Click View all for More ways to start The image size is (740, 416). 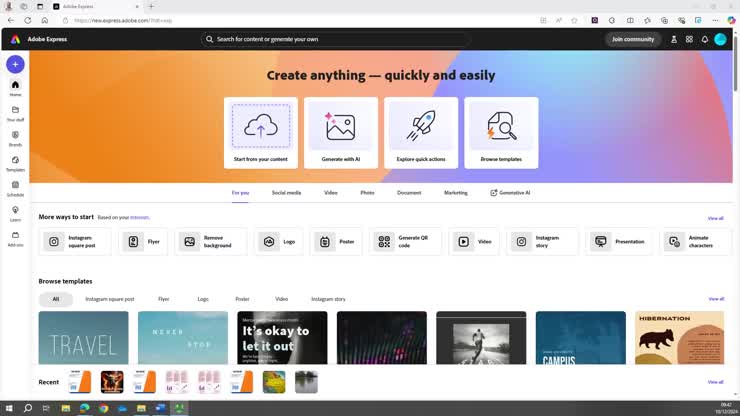(x=715, y=218)
